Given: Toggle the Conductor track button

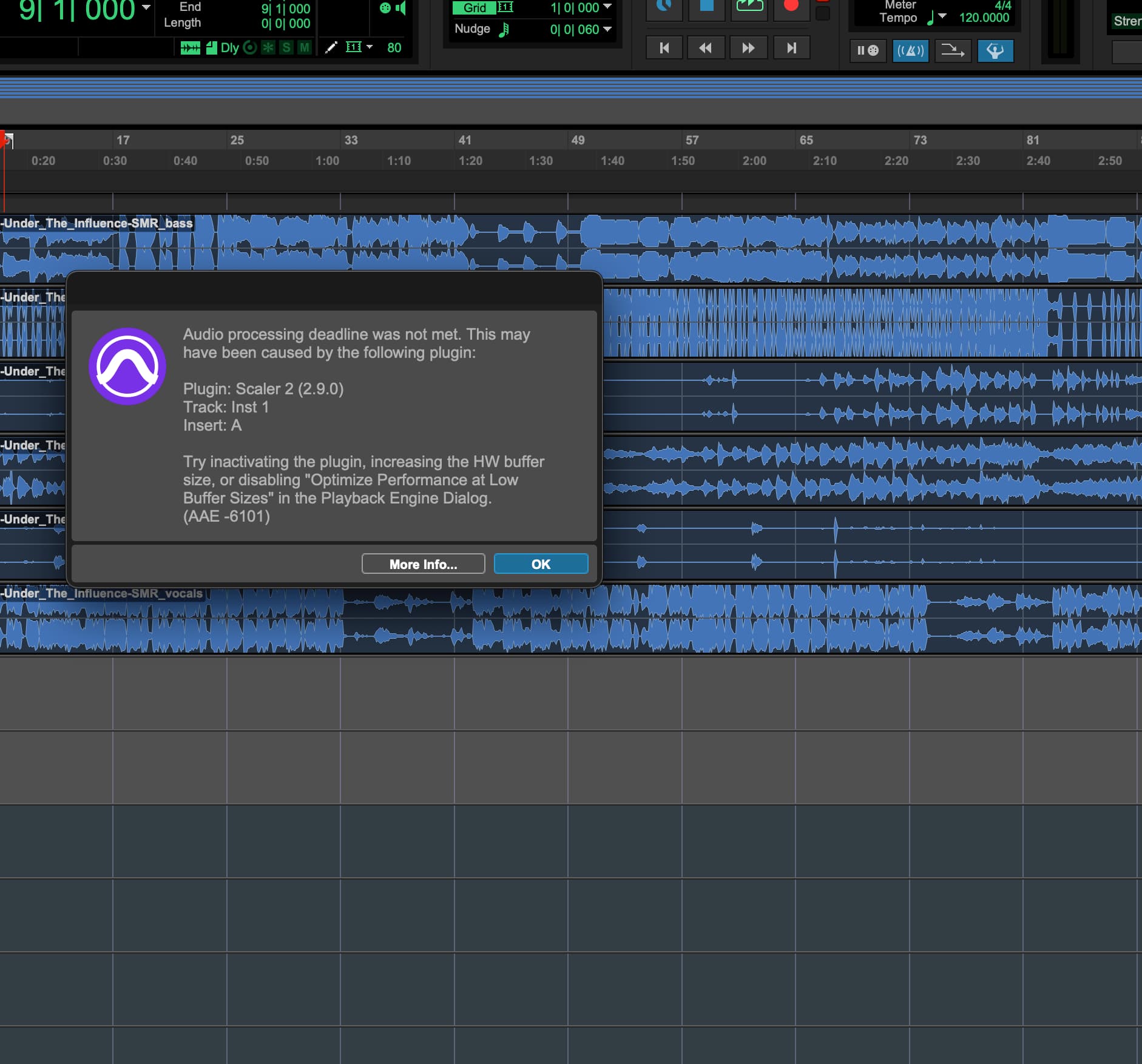Looking at the screenshot, I should point(995,50).
